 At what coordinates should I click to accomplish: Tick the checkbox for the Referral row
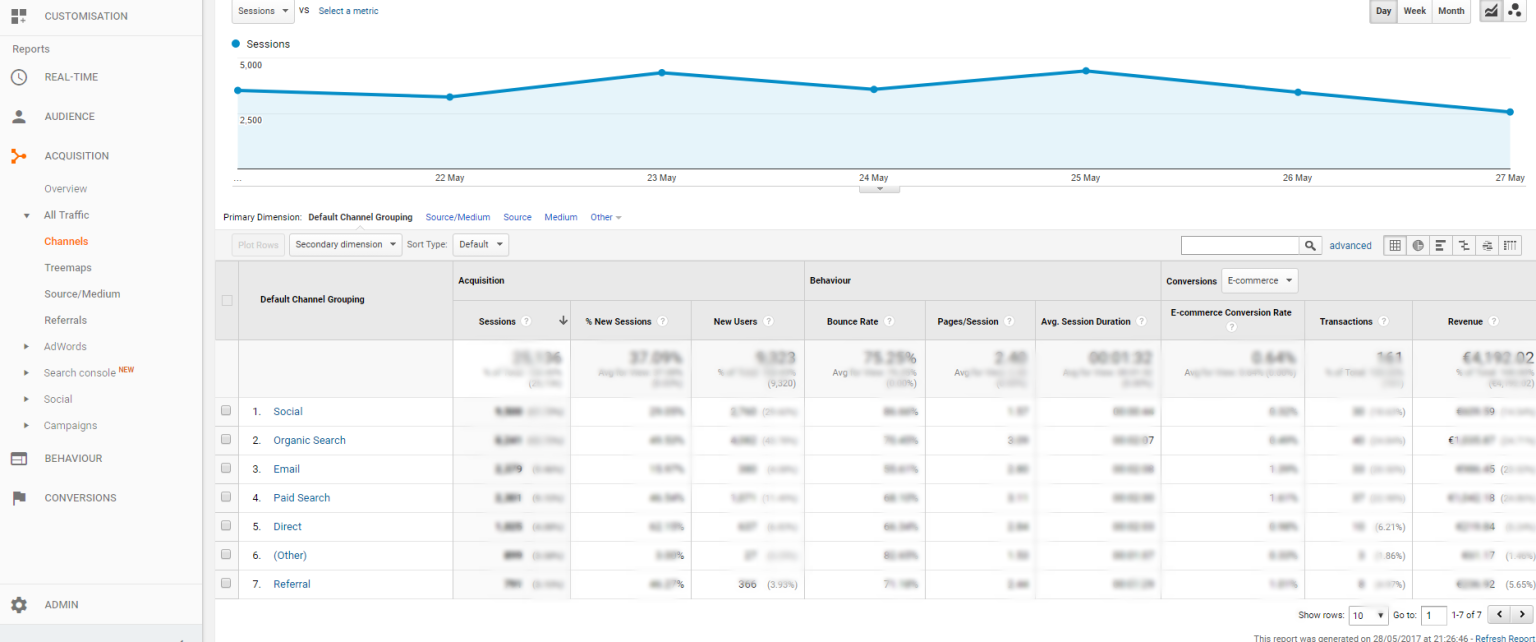click(x=226, y=584)
